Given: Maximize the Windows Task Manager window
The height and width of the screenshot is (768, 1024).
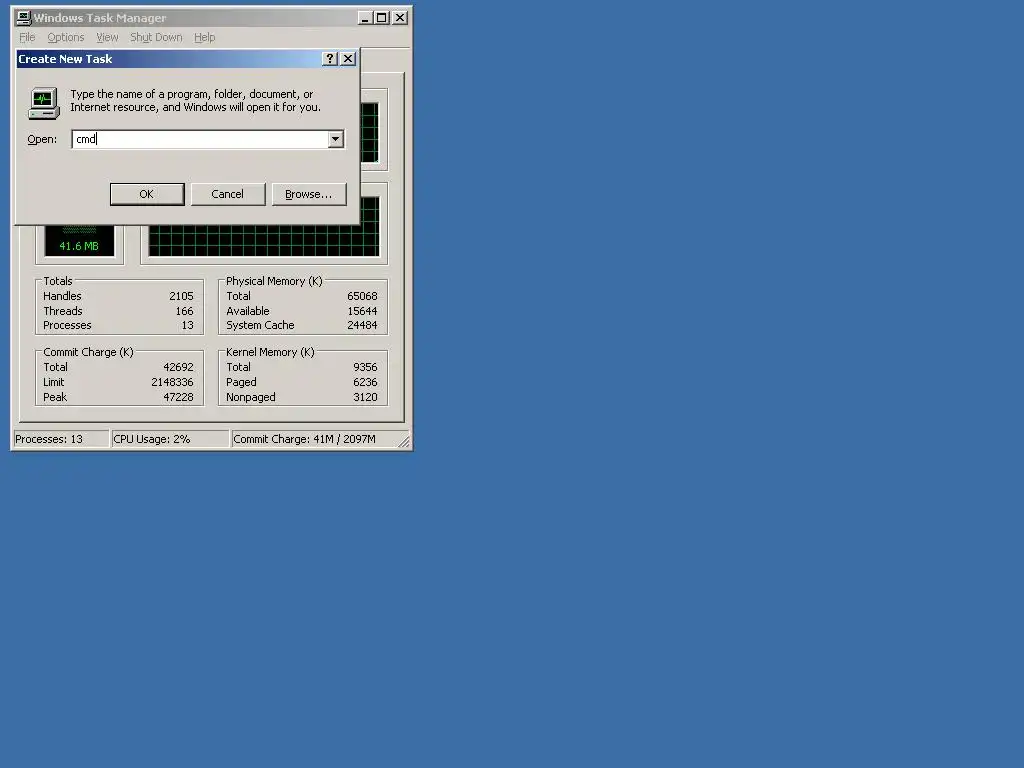Looking at the screenshot, I should click(382, 18).
